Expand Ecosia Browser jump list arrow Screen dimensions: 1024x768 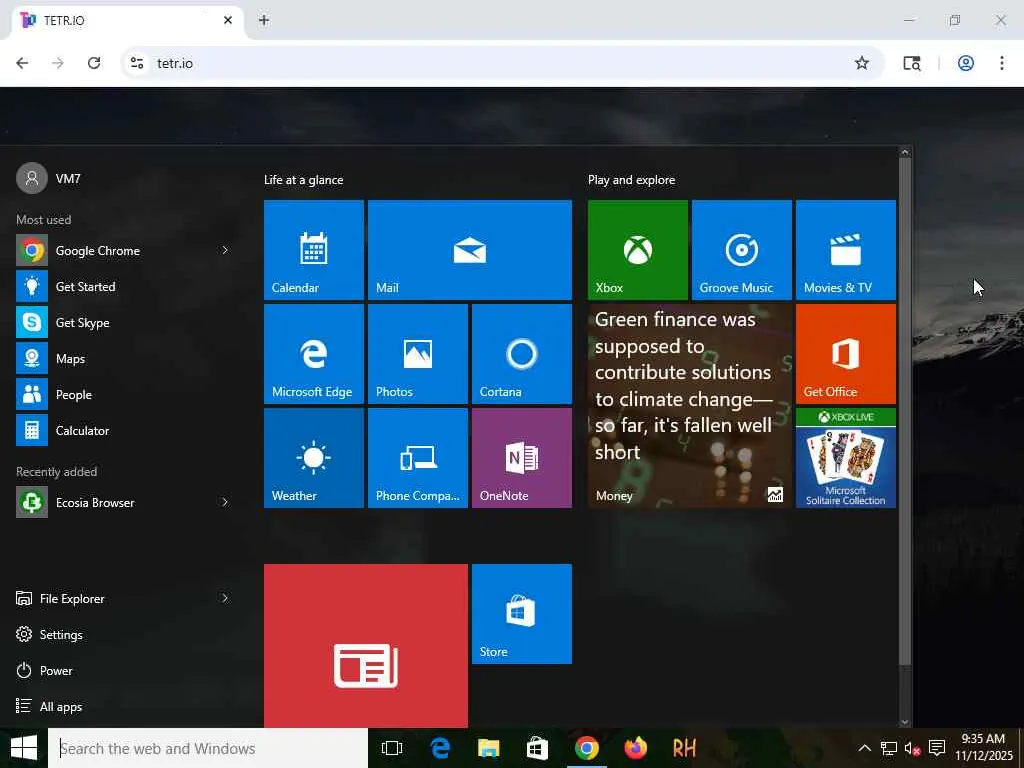[x=225, y=502]
